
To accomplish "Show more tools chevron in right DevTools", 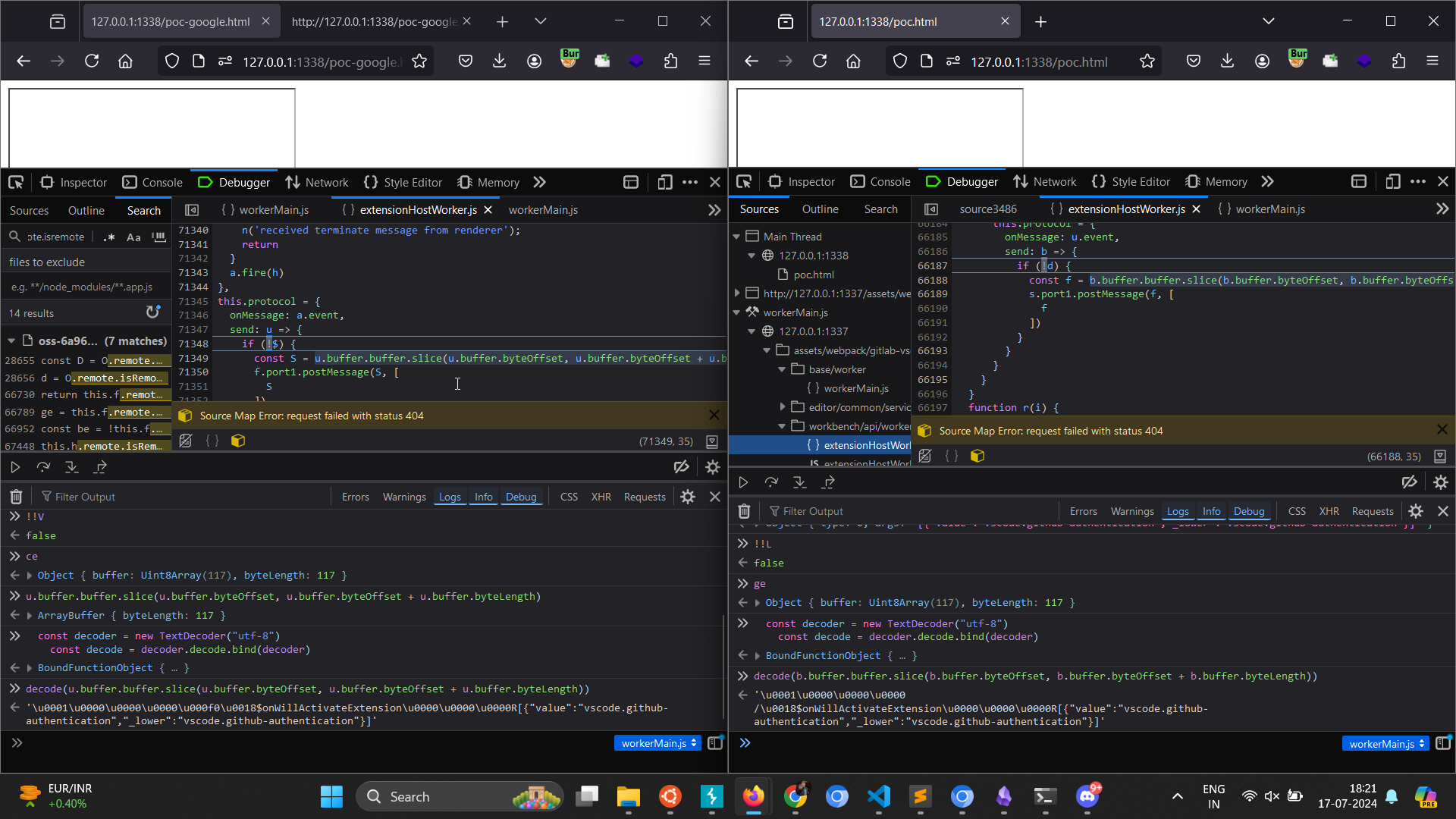I will [x=1267, y=182].
